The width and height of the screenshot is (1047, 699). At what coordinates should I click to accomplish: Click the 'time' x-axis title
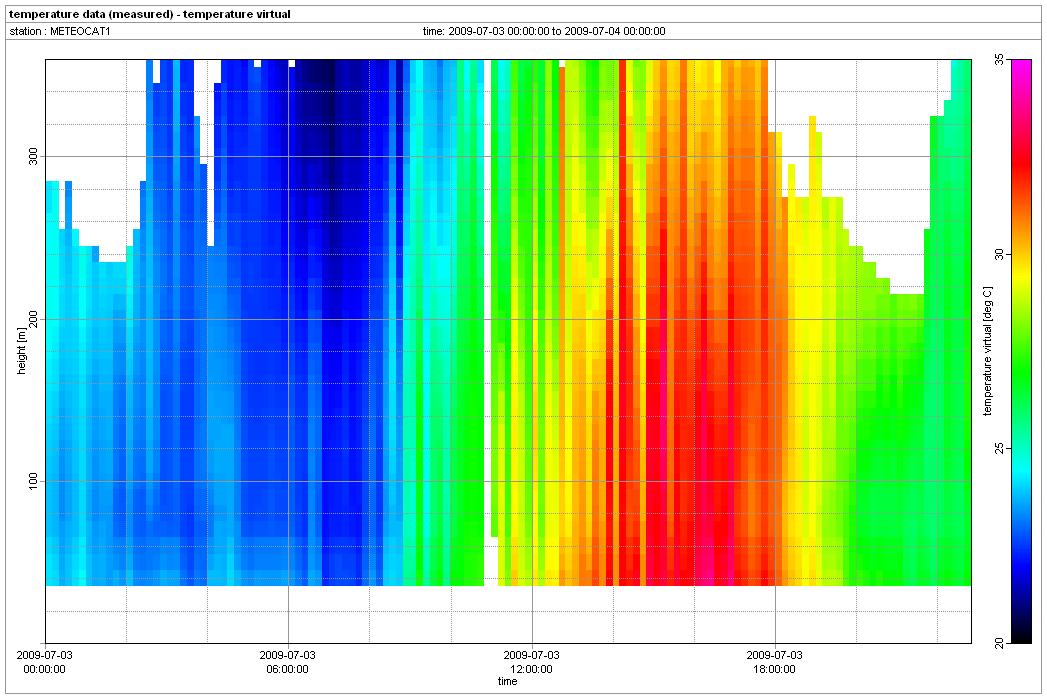coord(508,682)
